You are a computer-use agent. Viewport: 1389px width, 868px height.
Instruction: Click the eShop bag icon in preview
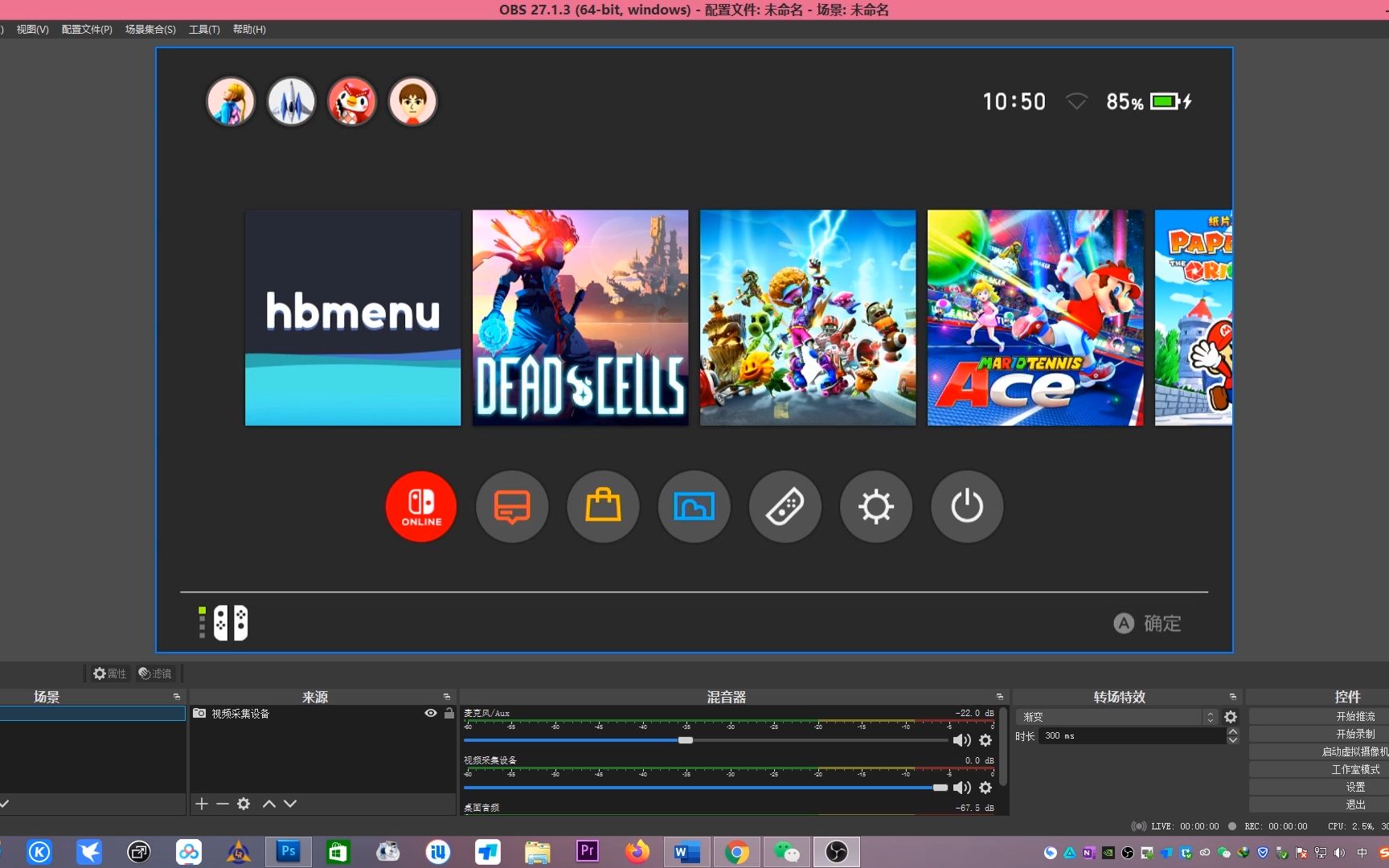click(x=603, y=506)
